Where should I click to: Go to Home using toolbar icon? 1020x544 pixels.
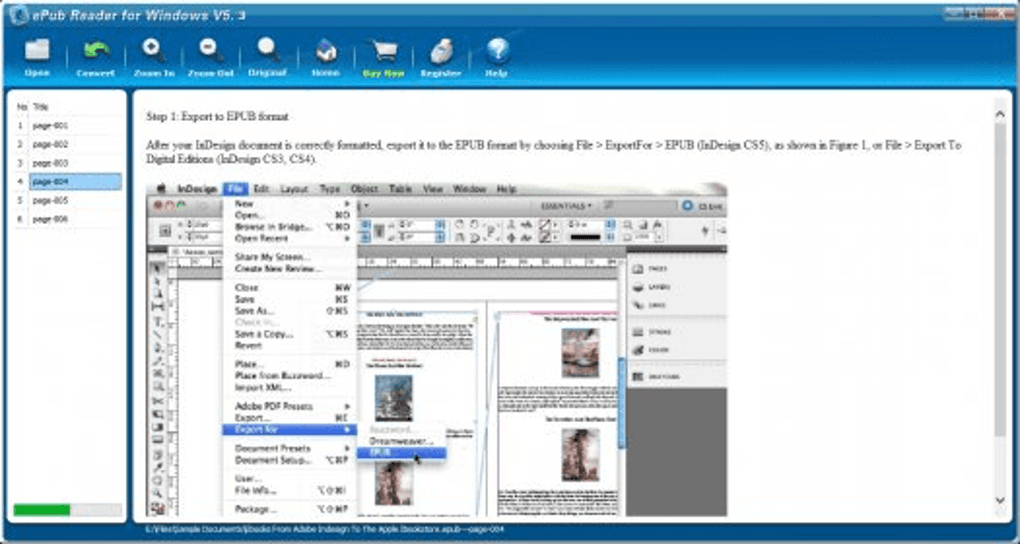tap(325, 51)
